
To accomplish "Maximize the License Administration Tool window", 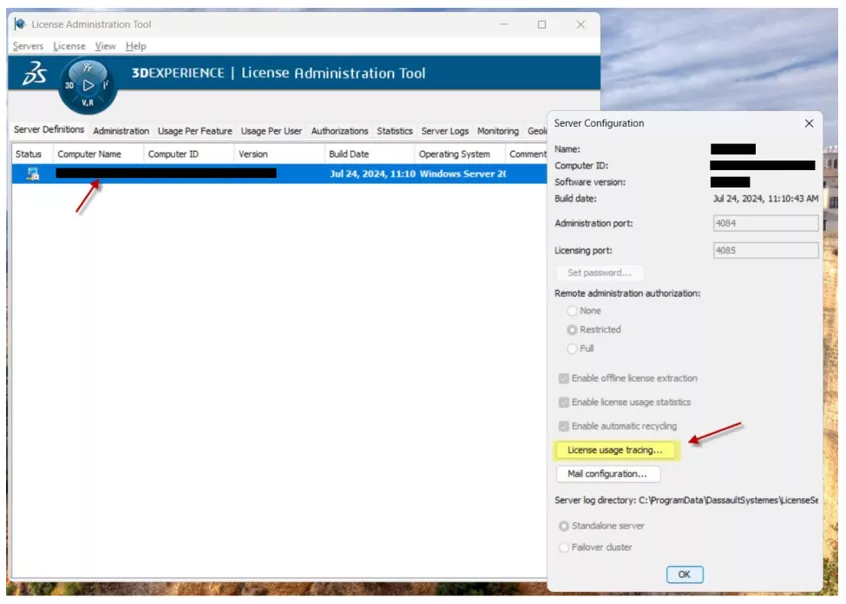I will tap(542, 25).
